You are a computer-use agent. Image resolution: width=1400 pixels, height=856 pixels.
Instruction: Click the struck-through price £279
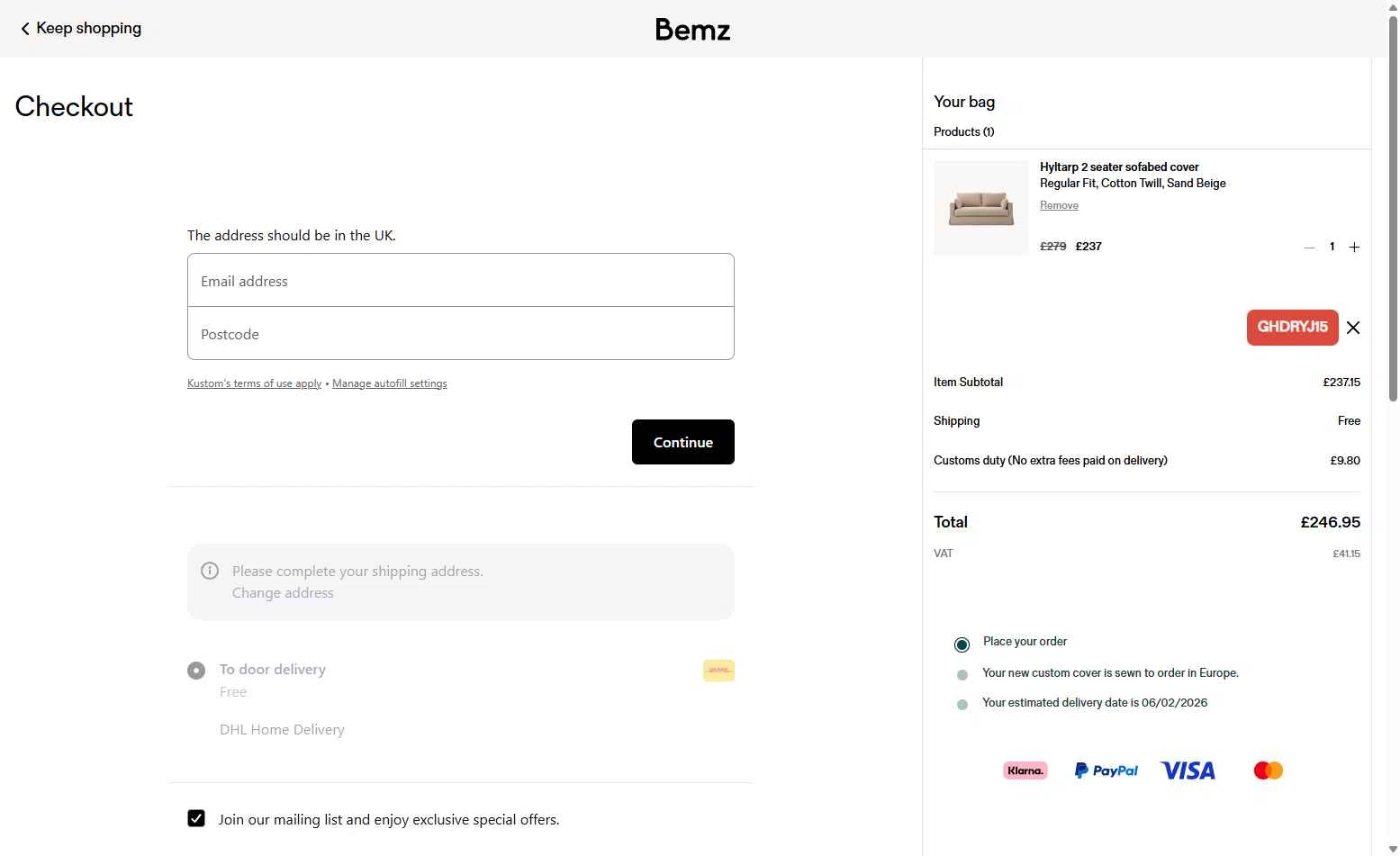pos(1052,247)
